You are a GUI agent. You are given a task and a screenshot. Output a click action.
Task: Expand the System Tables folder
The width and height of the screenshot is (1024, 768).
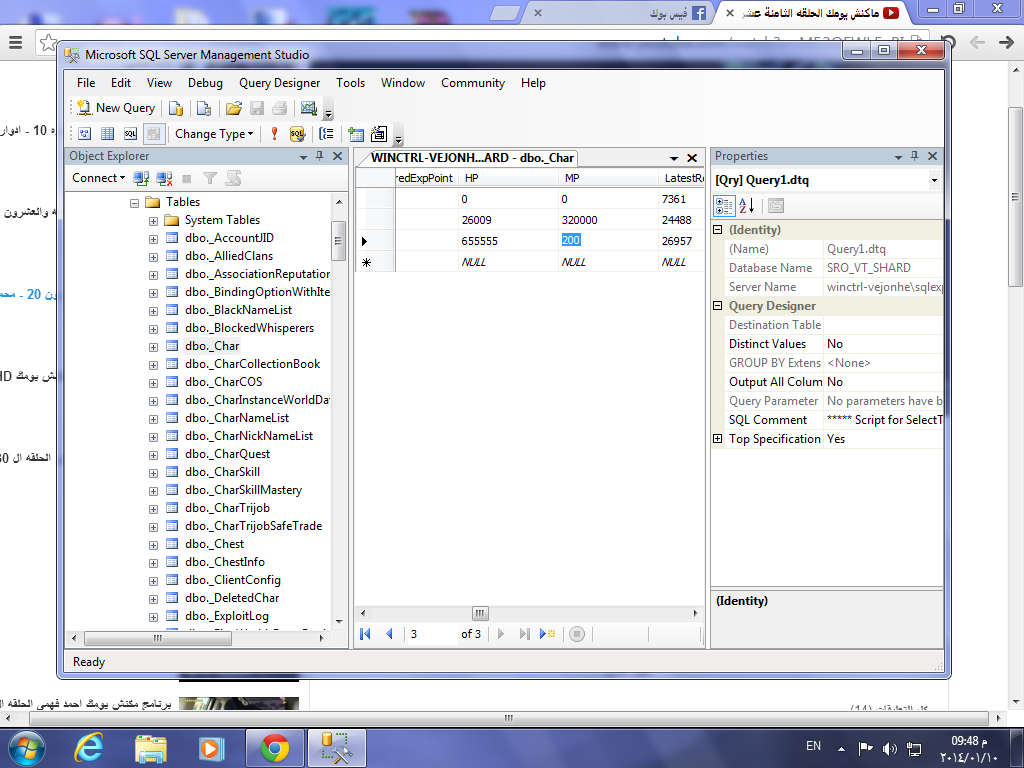[153, 221]
